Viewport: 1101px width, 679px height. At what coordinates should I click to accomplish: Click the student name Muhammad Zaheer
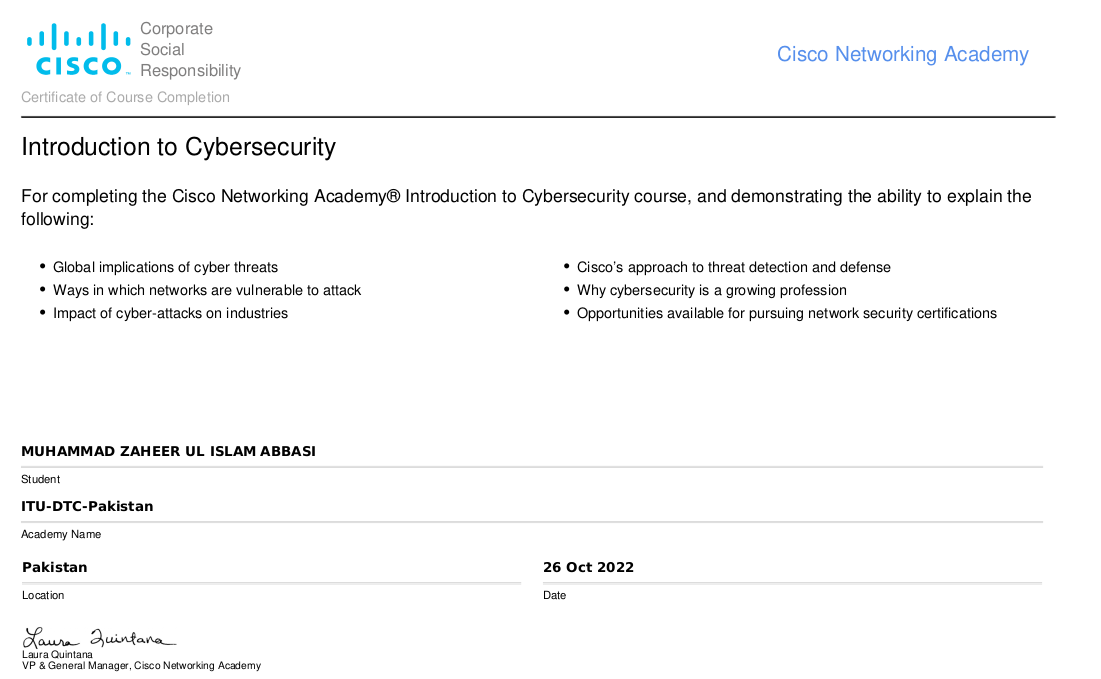[169, 451]
